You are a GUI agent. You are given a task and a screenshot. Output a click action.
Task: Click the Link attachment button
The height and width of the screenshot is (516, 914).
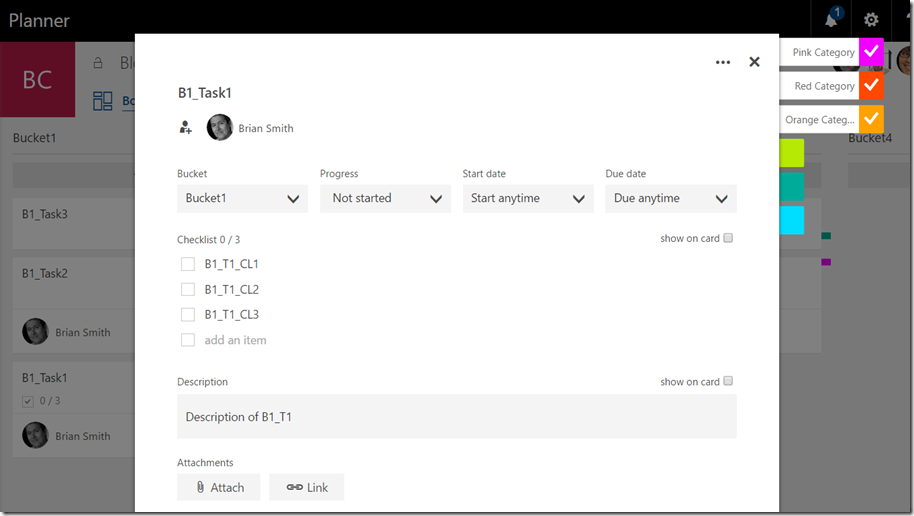coord(306,487)
